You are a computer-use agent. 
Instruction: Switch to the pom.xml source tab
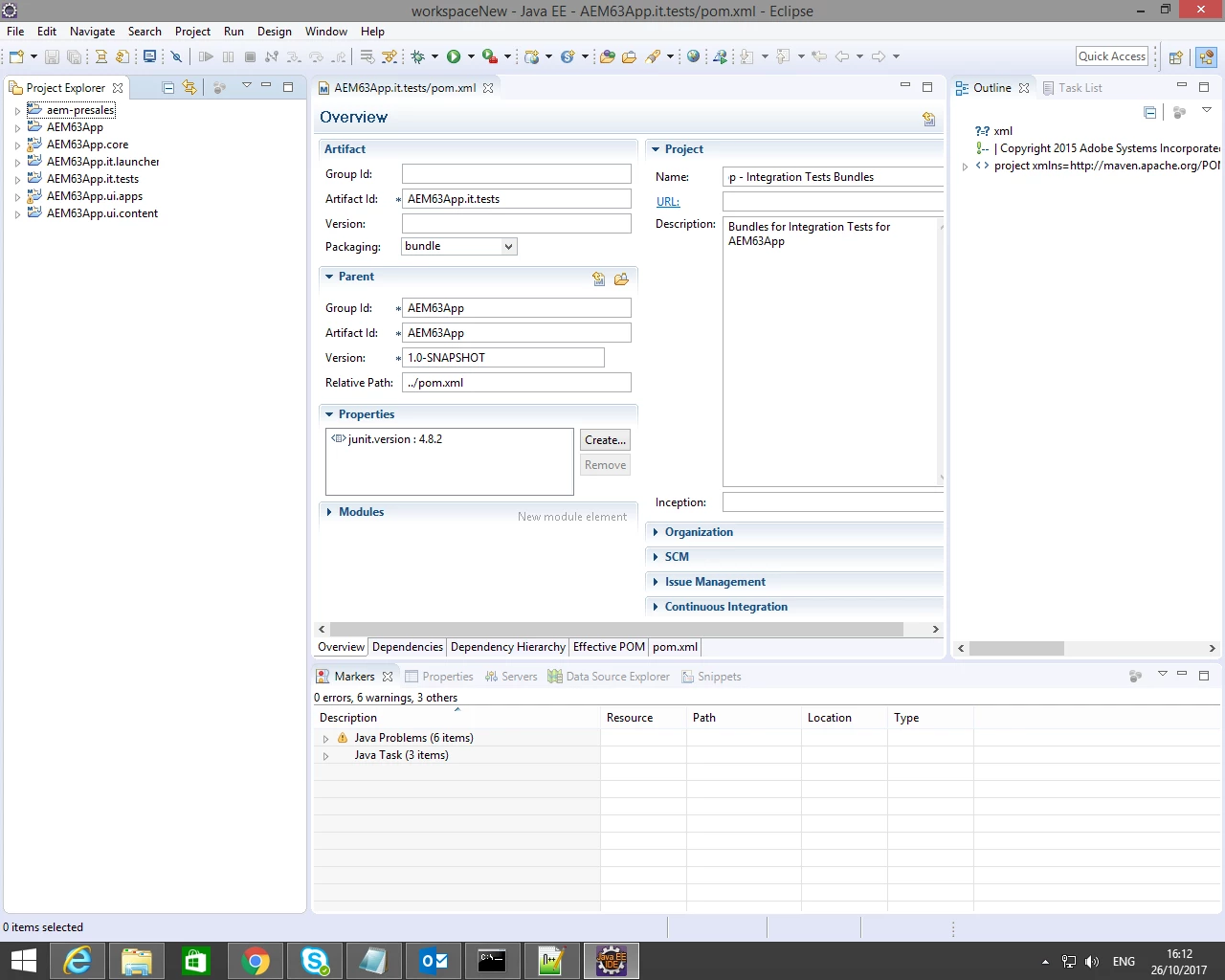tap(675, 647)
